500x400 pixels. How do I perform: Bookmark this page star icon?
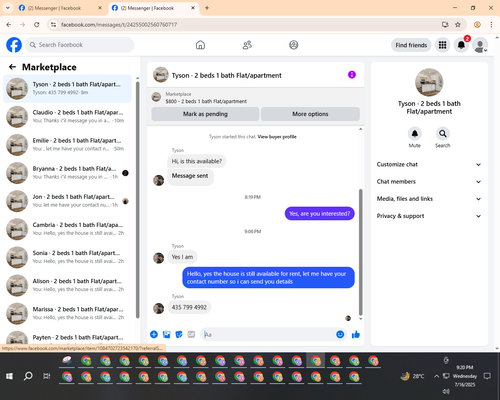pyautogui.click(x=458, y=24)
